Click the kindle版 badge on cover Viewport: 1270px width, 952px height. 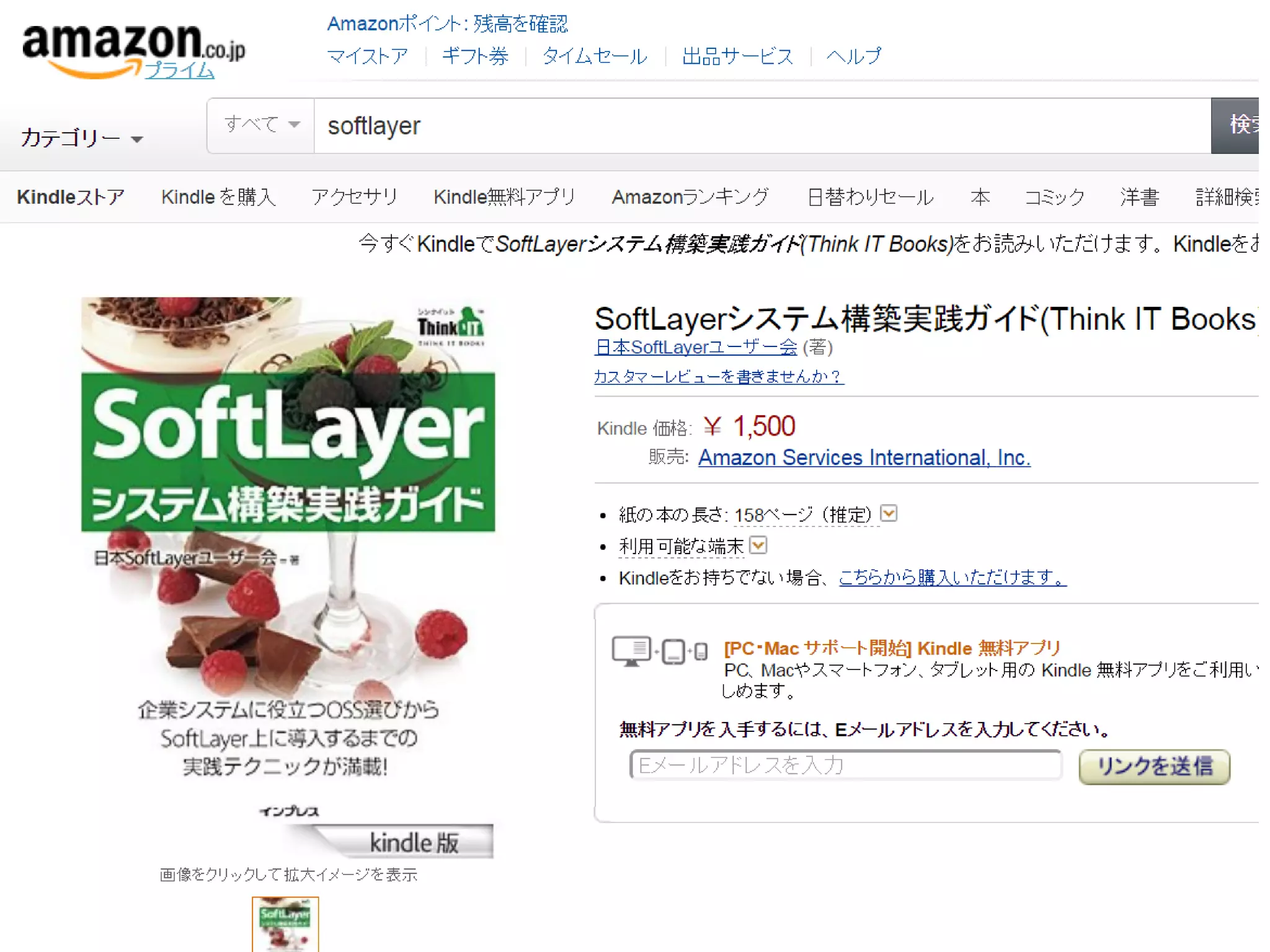point(414,842)
